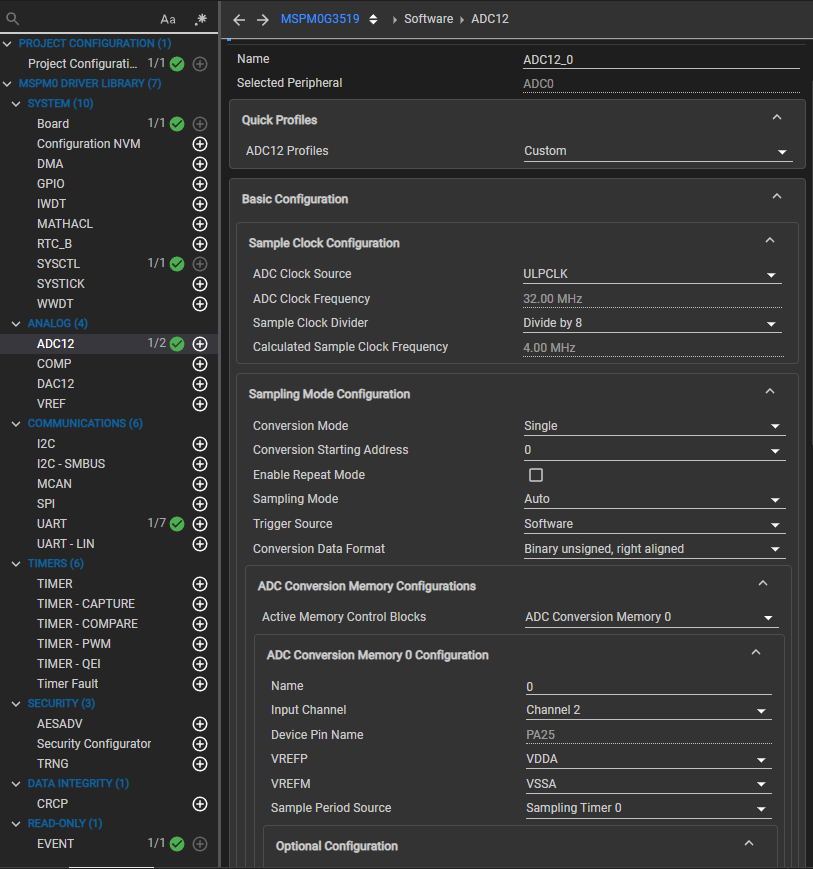Toggle the regex search filter icon
Viewport: 813px width, 869px height.
201,19
